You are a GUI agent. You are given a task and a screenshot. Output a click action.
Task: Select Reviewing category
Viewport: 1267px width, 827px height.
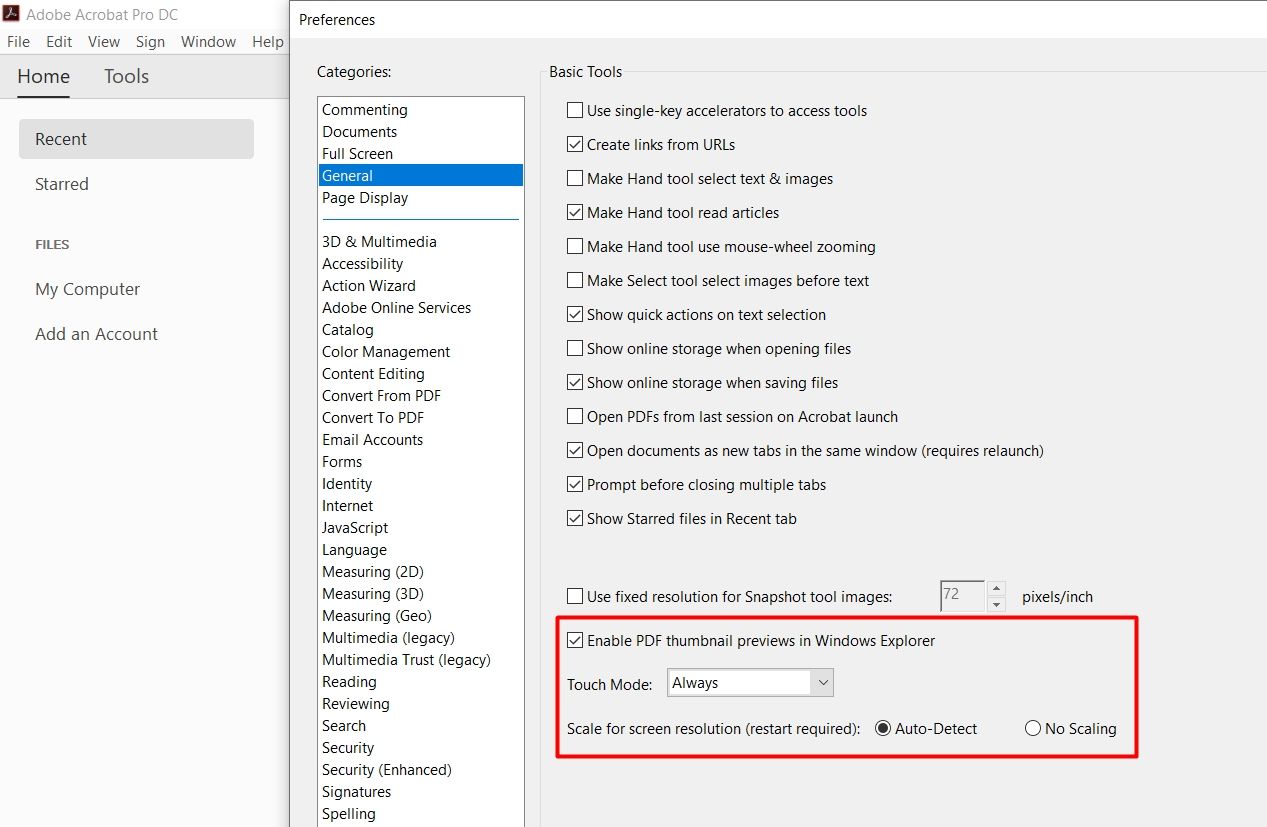pos(421,704)
